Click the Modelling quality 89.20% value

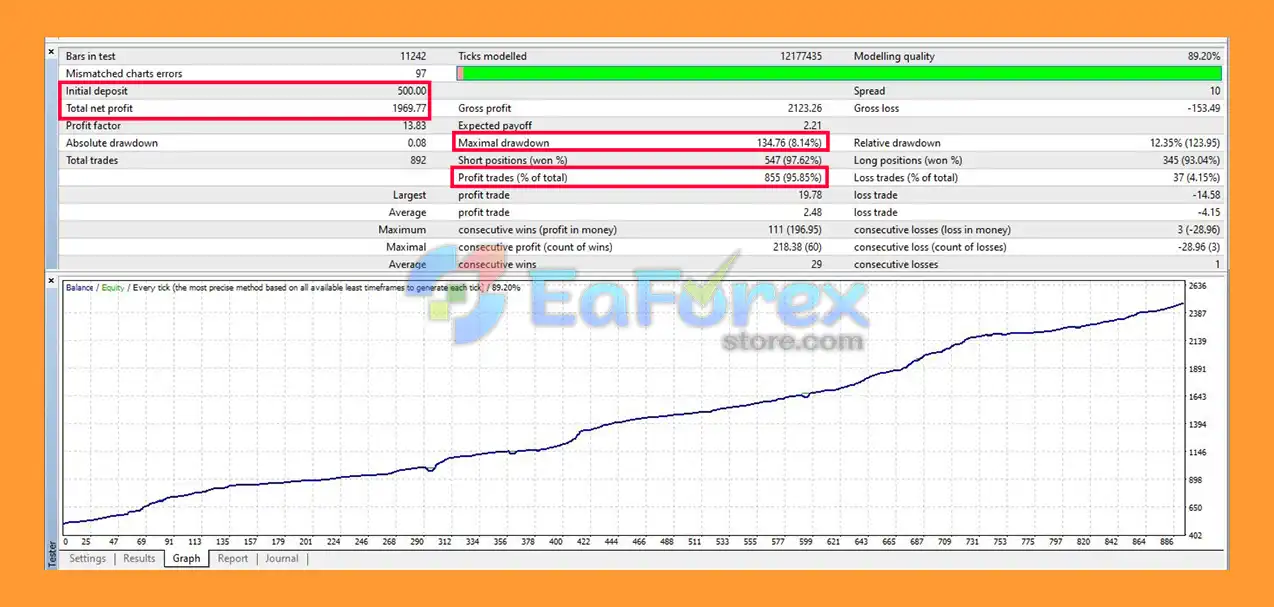[x=1203, y=57]
